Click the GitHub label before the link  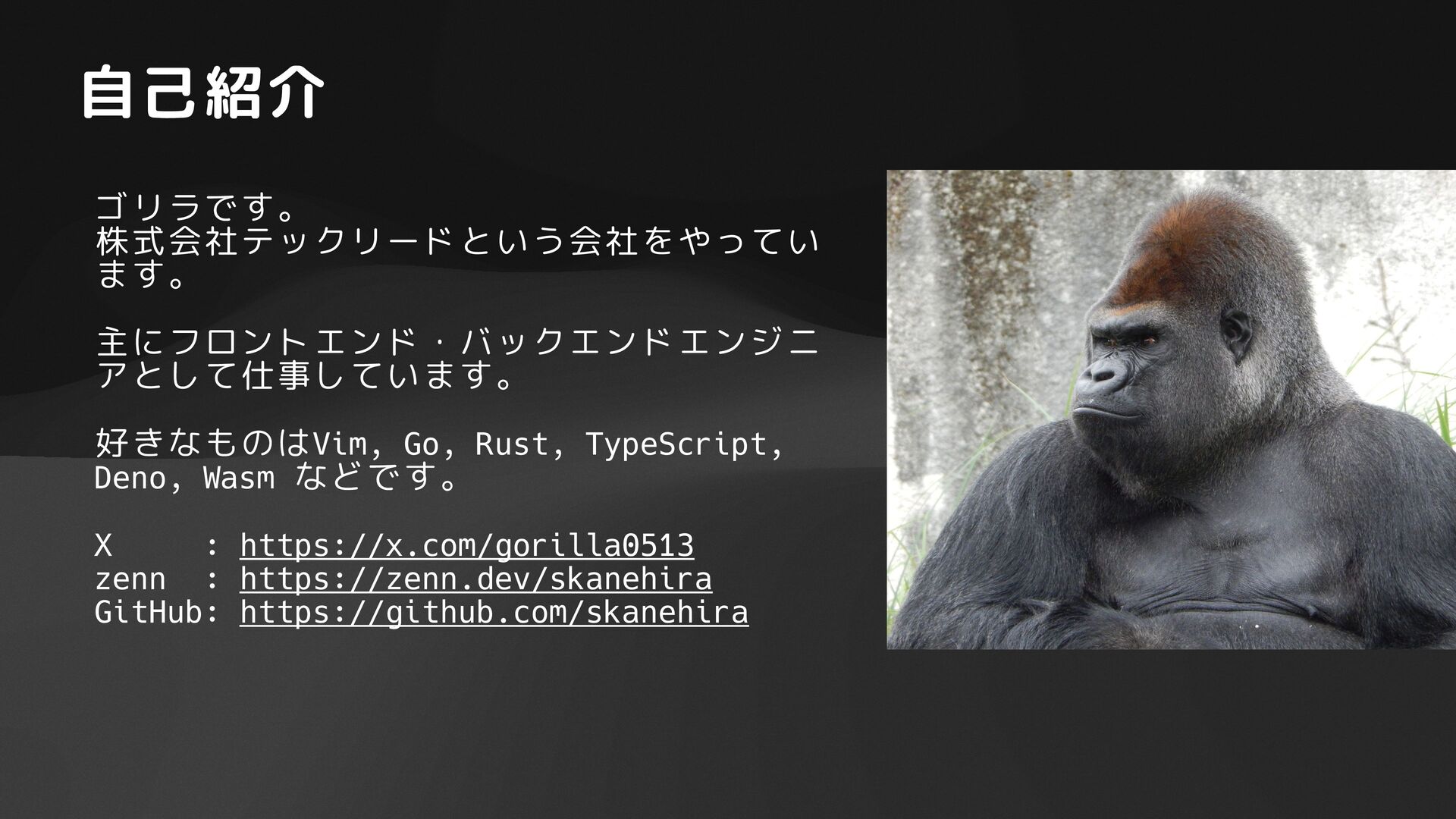point(149,613)
